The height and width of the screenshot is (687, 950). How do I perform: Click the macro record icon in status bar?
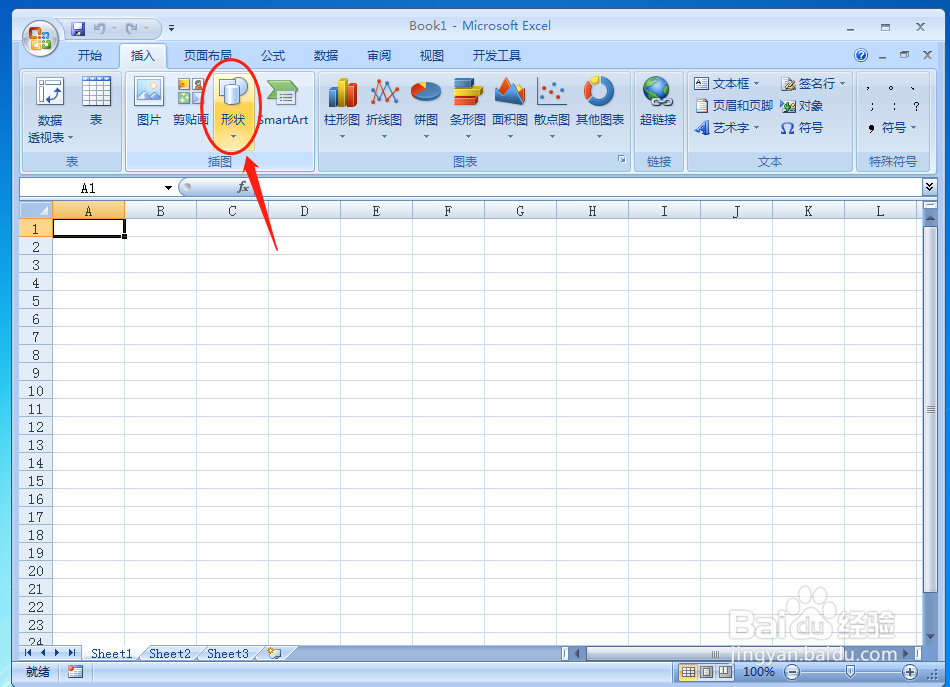75,671
